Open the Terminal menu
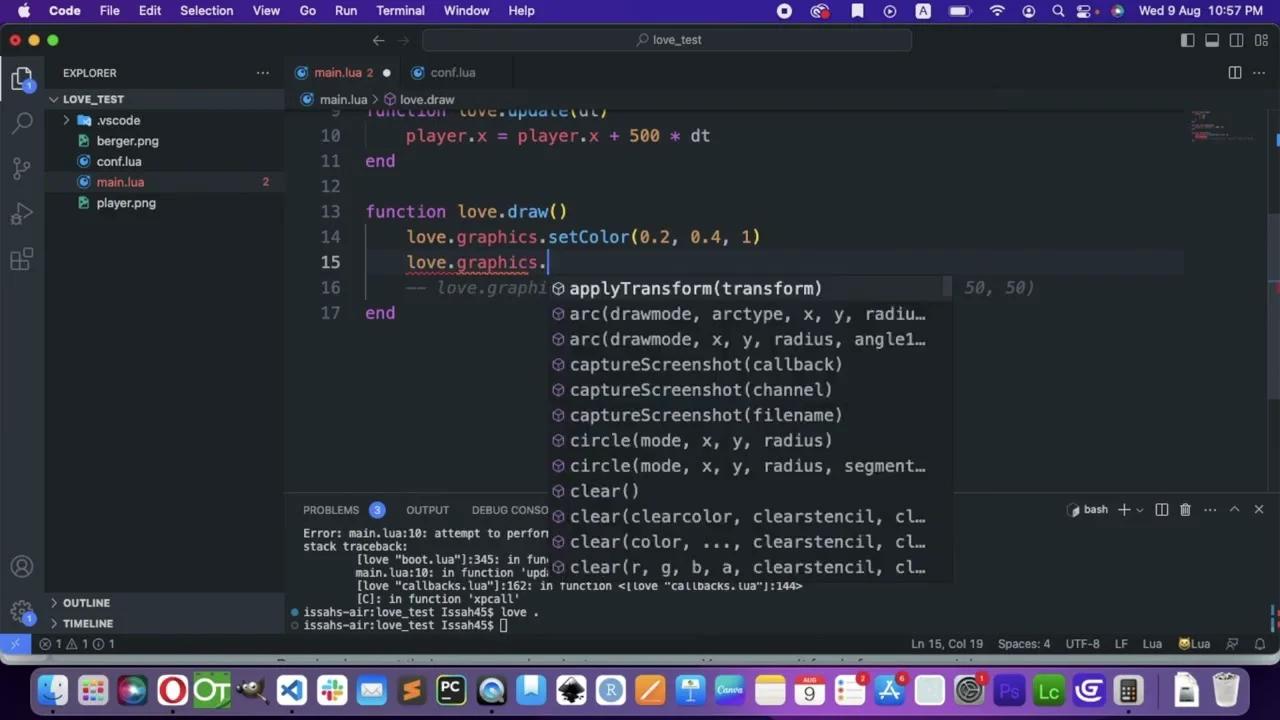The height and width of the screenshot is (720, 1280). 400,11
